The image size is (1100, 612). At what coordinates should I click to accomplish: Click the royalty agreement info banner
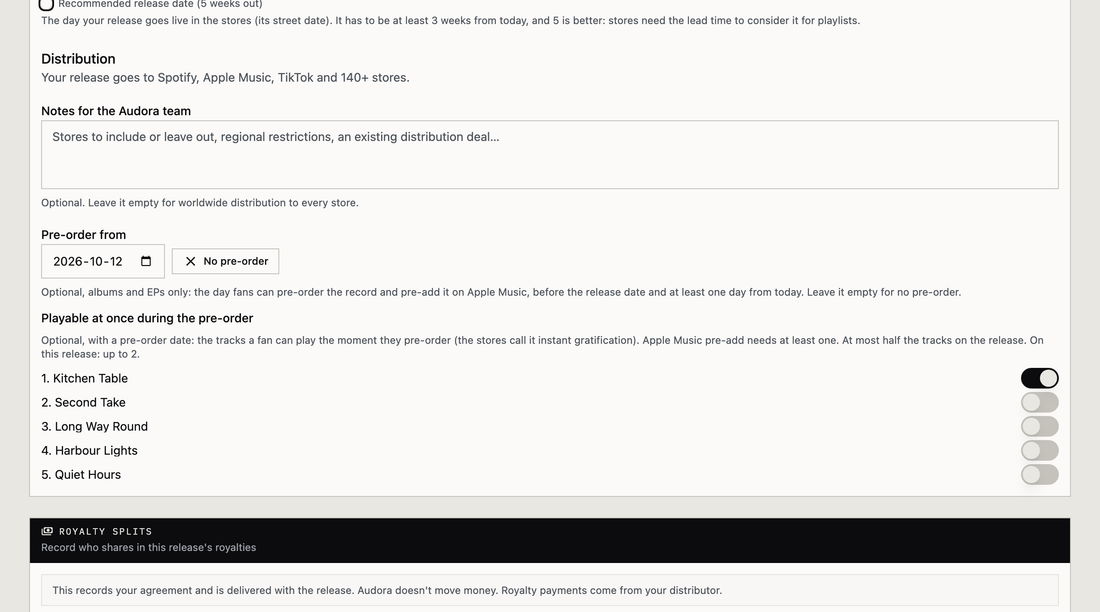point(550,590)
